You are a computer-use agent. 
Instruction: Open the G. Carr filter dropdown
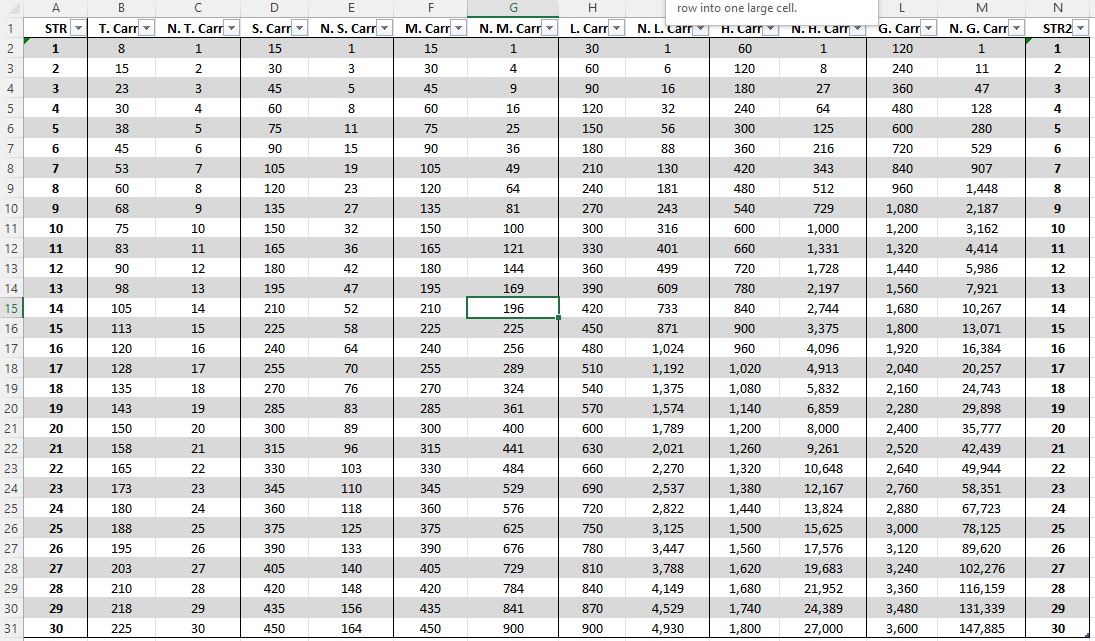(928, 29)
